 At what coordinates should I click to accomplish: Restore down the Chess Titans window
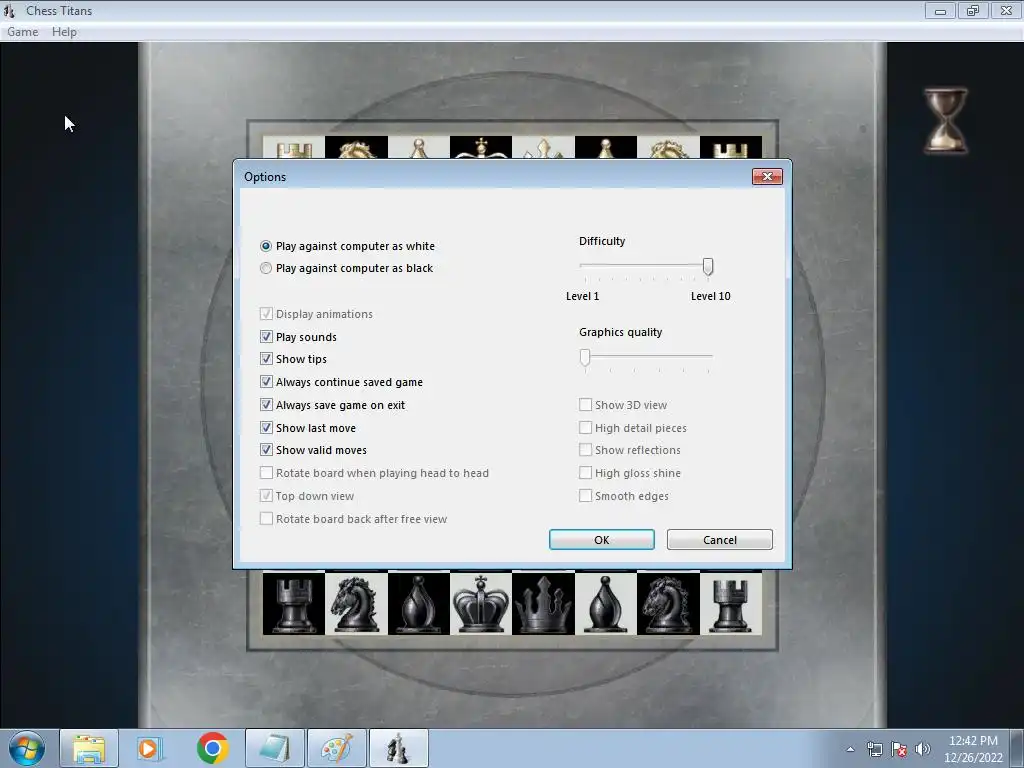coord(973,10)
